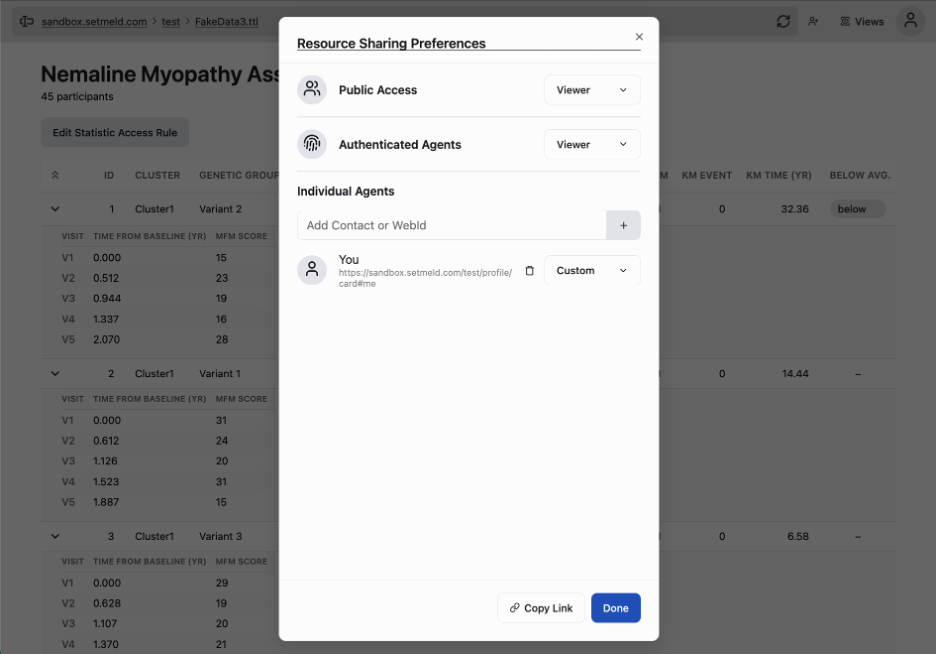
Task: Focus the Add Contact or WebId field
Action: point(451,226)
